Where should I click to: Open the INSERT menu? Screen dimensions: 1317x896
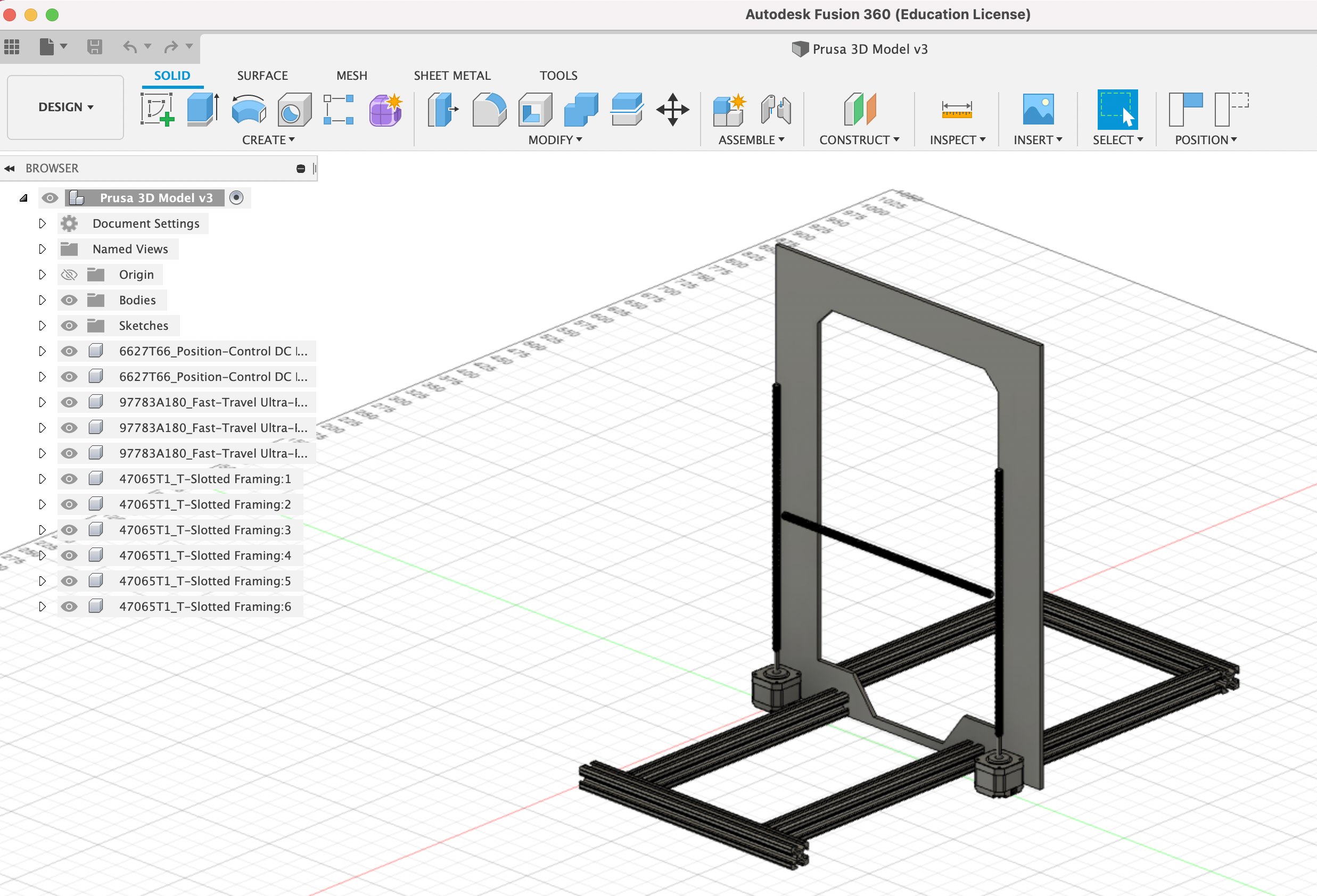[x=1038, y=140]
